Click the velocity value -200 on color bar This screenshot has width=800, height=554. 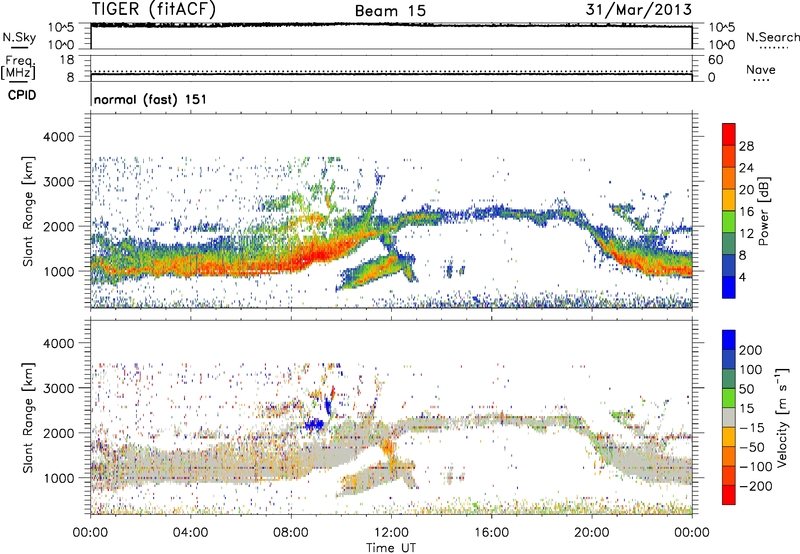756,486
